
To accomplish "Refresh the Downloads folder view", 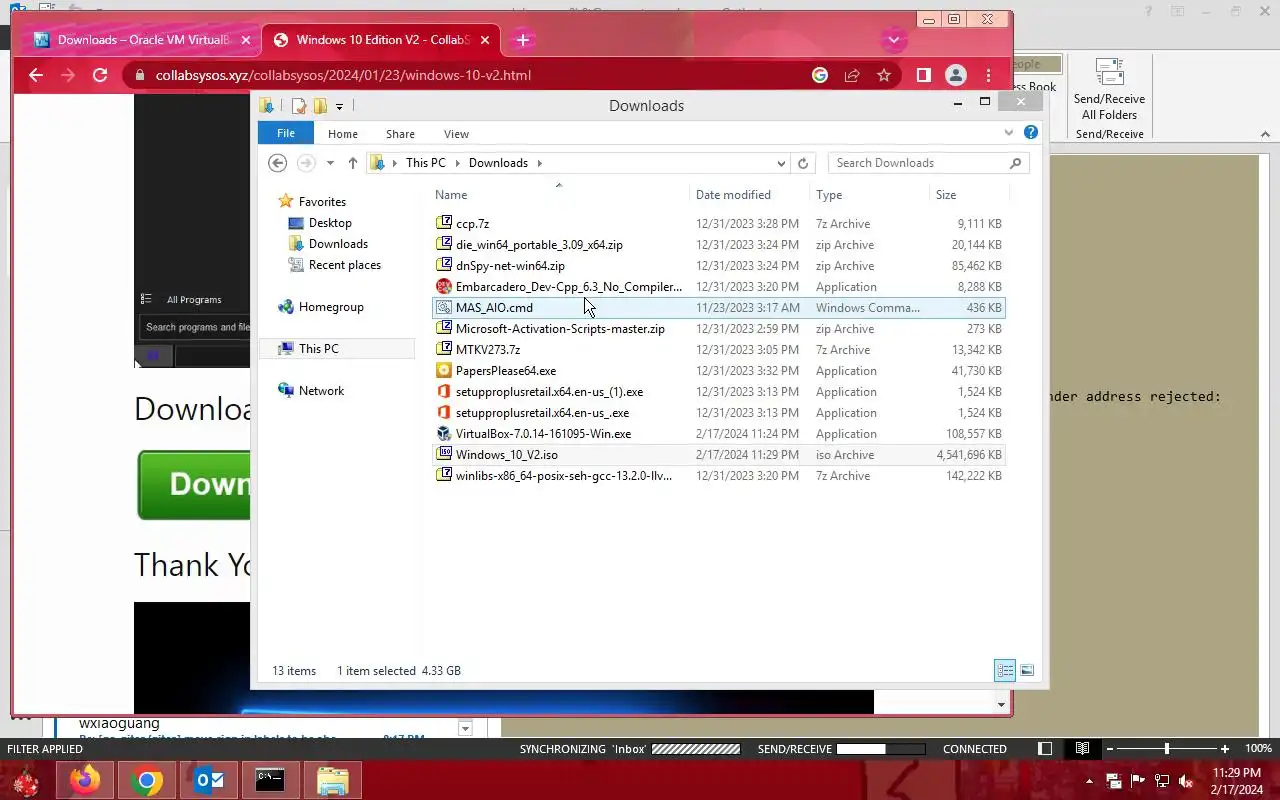I will 803,163.
